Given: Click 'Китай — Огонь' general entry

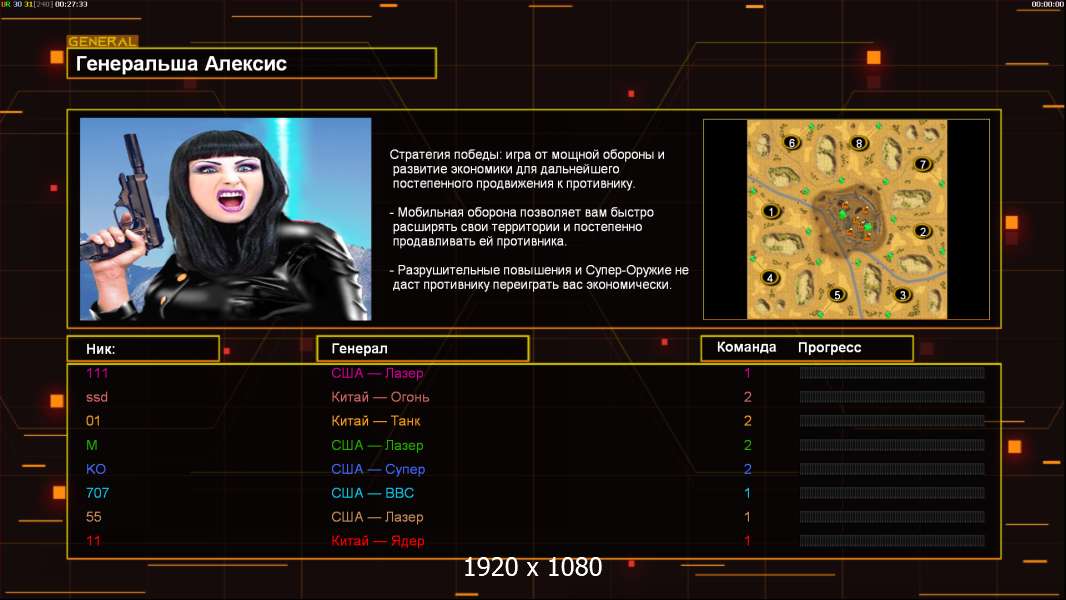Looking at the screenshot, I should (x=380, y=397).
